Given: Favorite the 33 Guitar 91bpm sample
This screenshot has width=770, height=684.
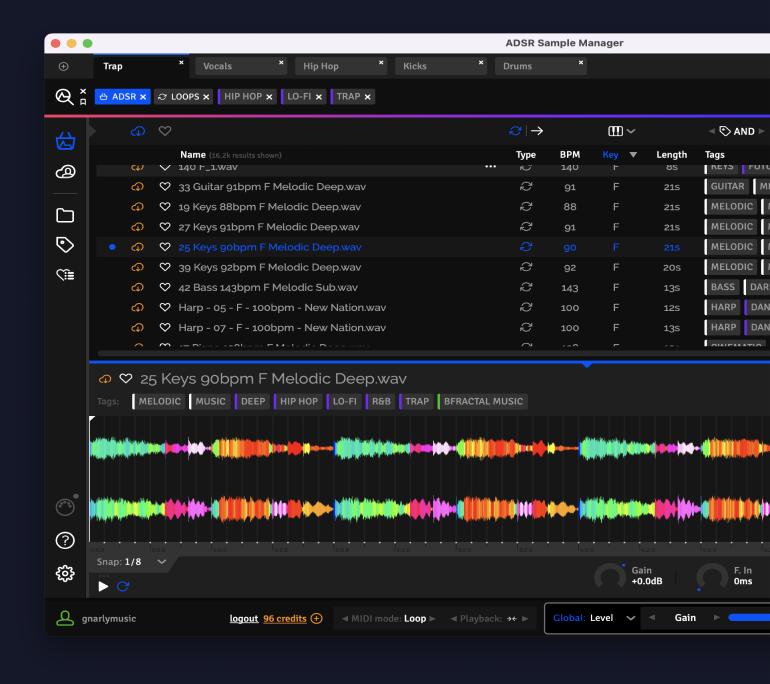Looking at the screenshot, I should [x=165, y=187].
